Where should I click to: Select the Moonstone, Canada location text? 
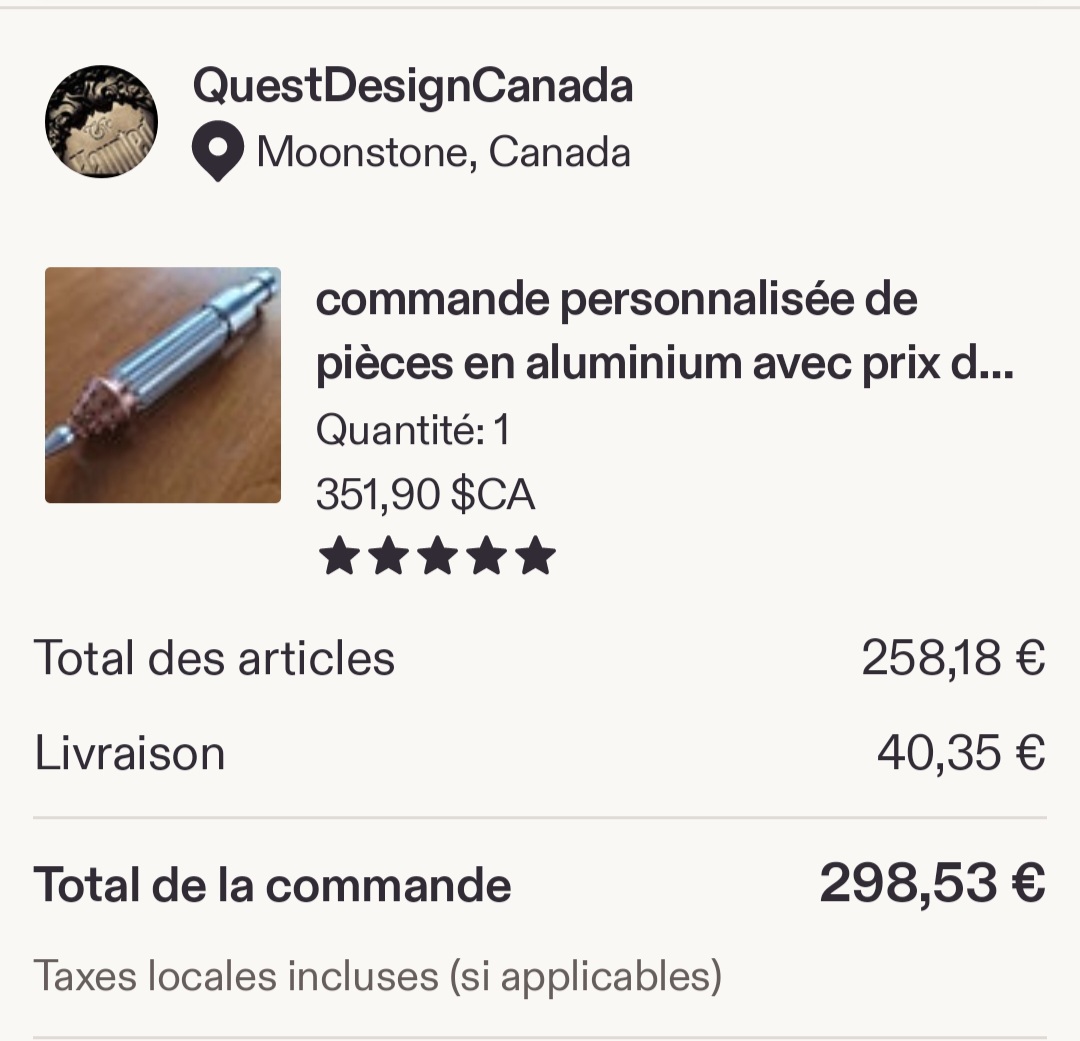coord(443,153)
